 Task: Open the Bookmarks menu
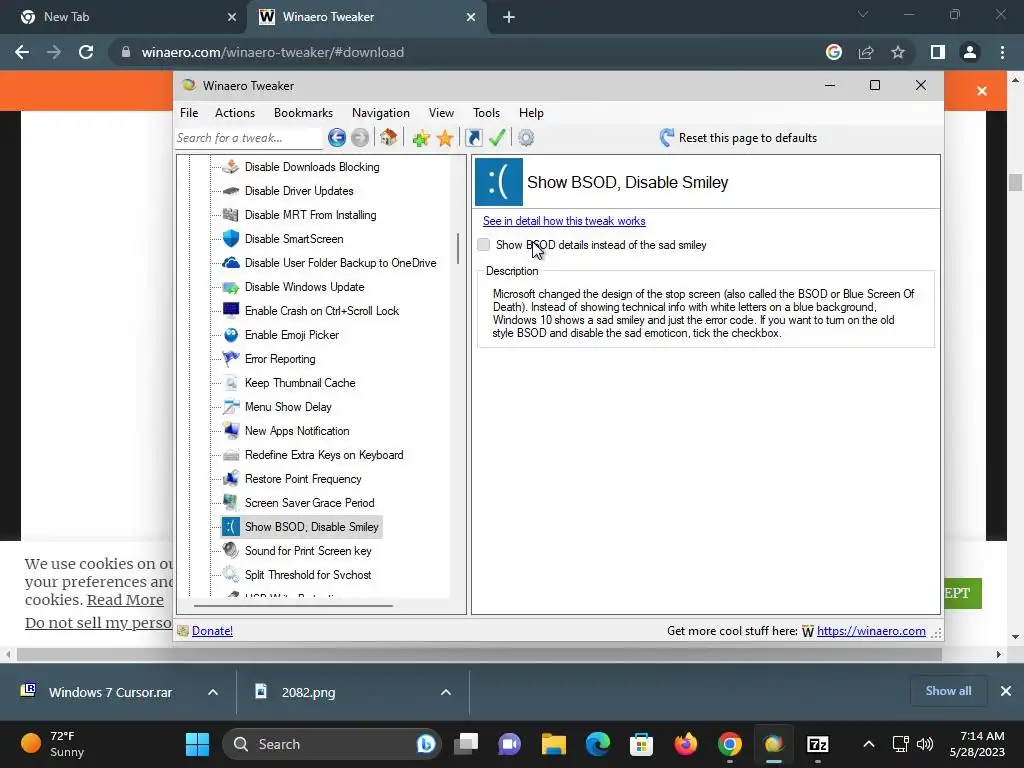[x=303, y=113]
